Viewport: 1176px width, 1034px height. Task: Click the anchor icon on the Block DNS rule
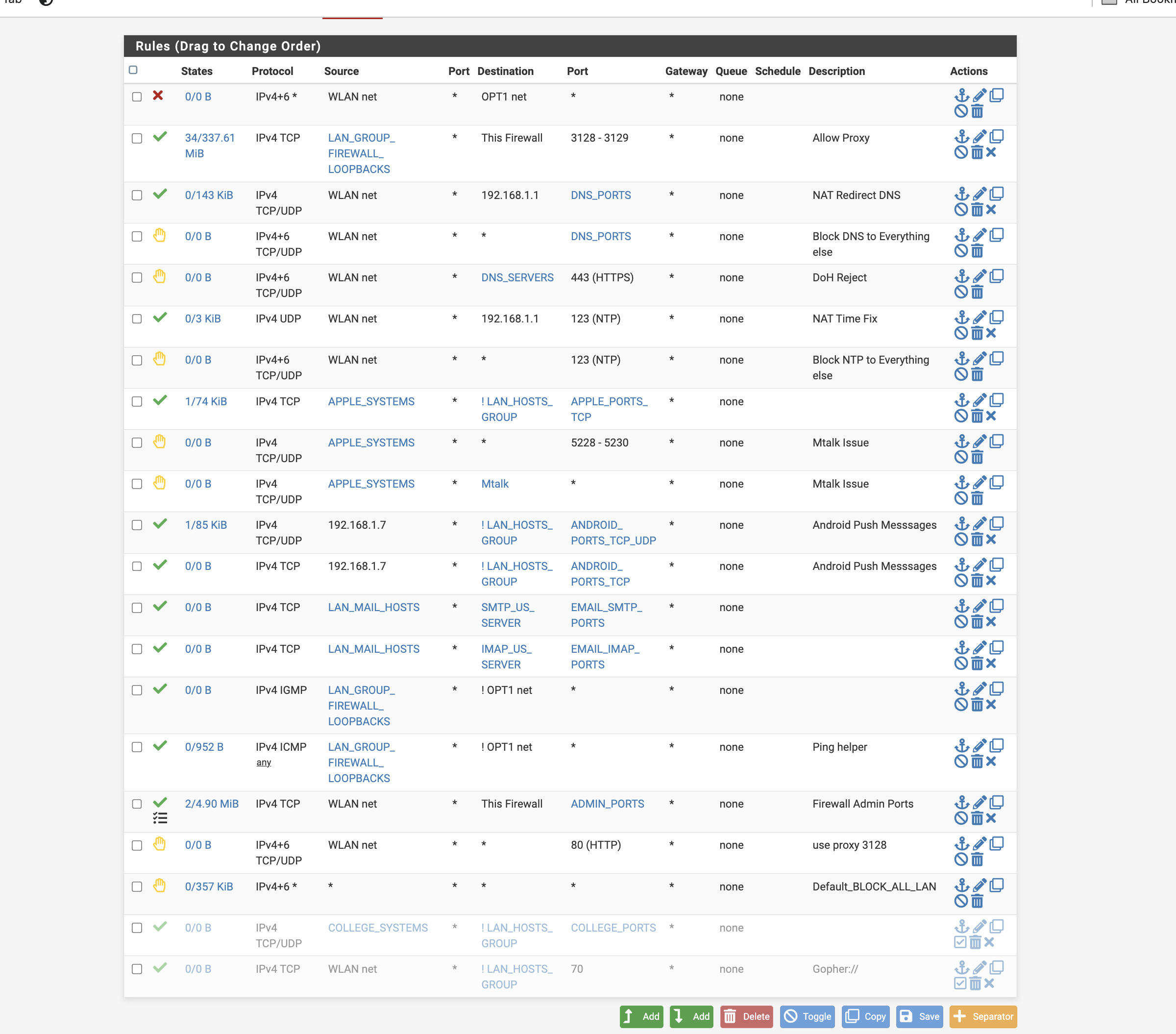(x=962, y=235)
